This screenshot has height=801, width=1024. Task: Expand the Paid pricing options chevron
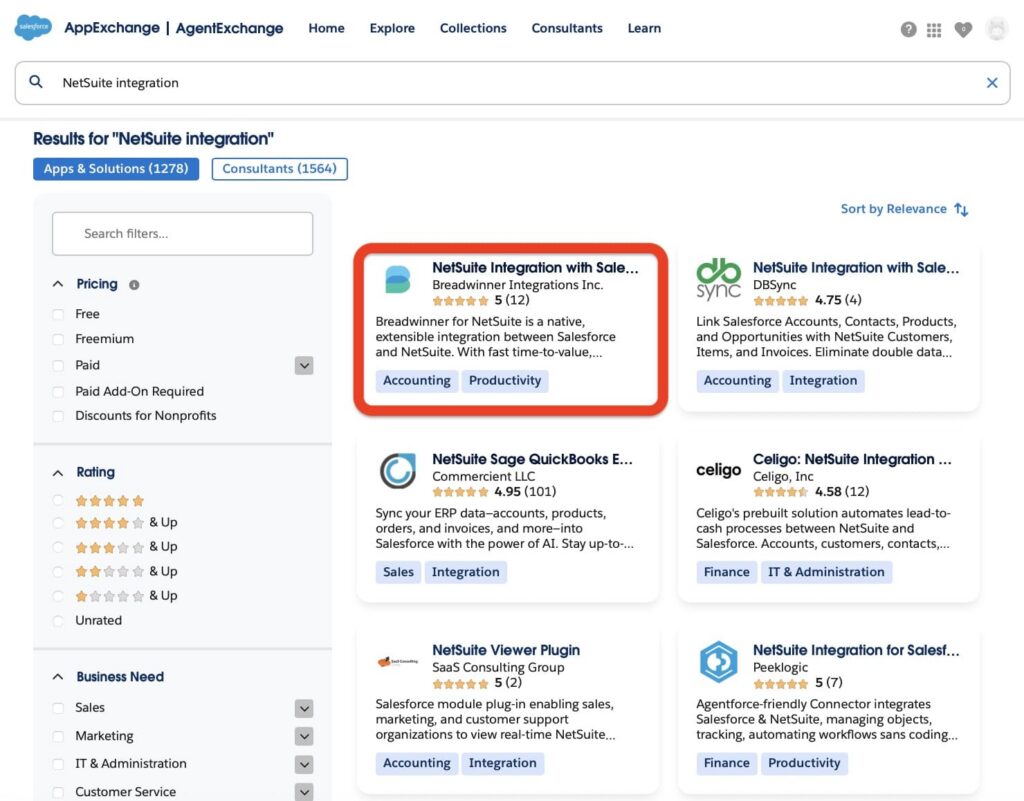[304, 365]
